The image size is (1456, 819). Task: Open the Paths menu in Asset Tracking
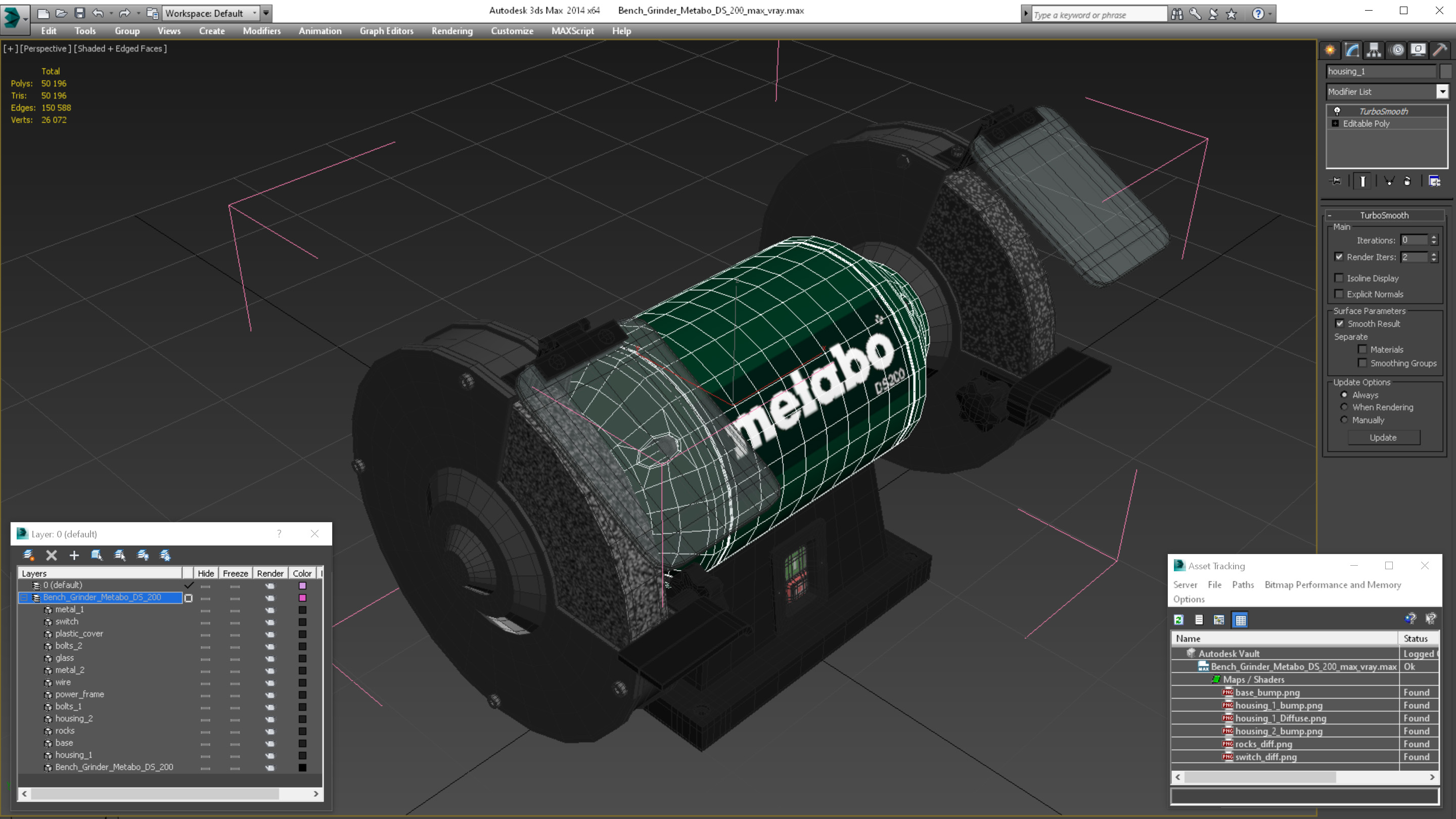click(1242, 585)
